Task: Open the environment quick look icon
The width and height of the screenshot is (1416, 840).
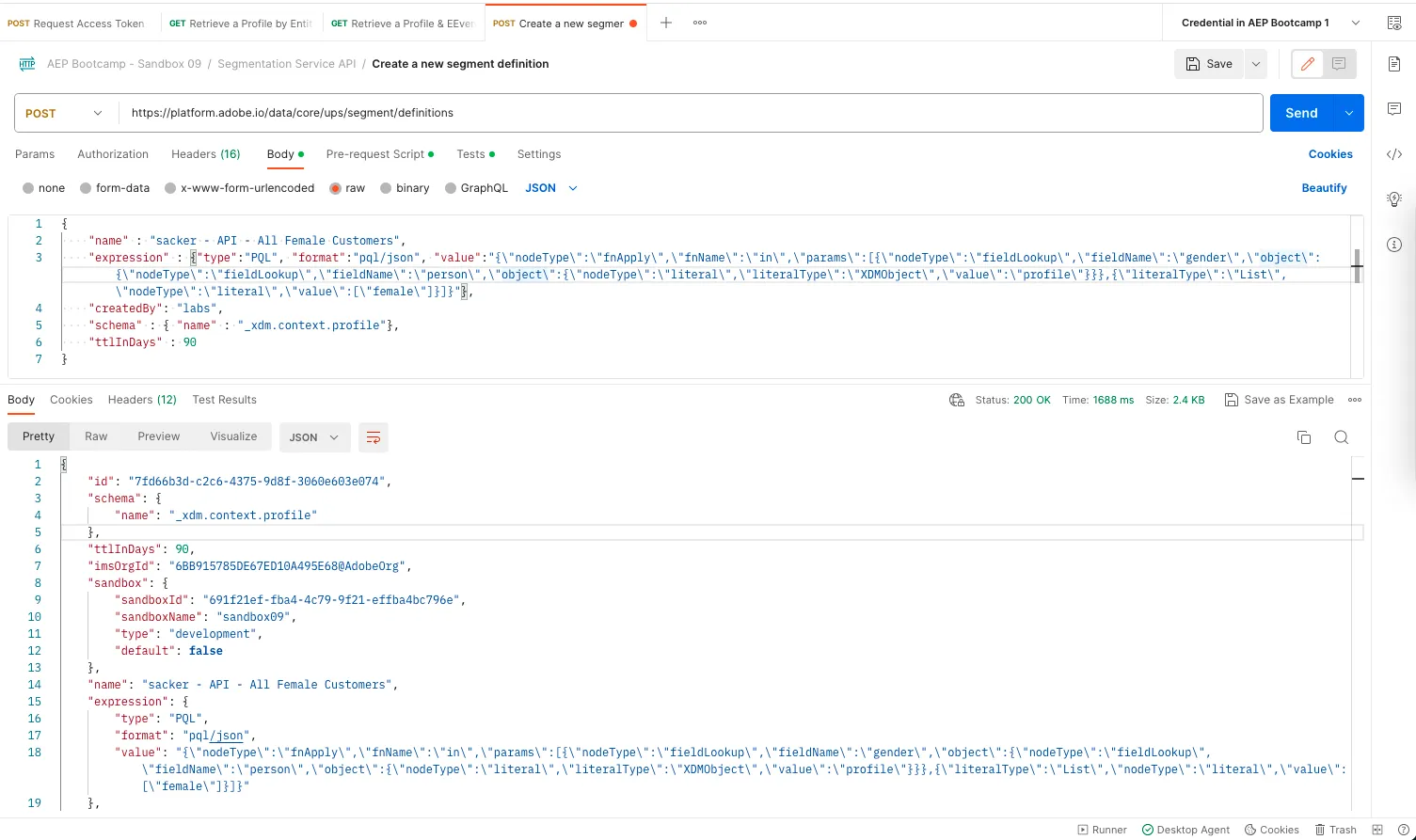Action: pyautogui.click(x=1393, y=23)
